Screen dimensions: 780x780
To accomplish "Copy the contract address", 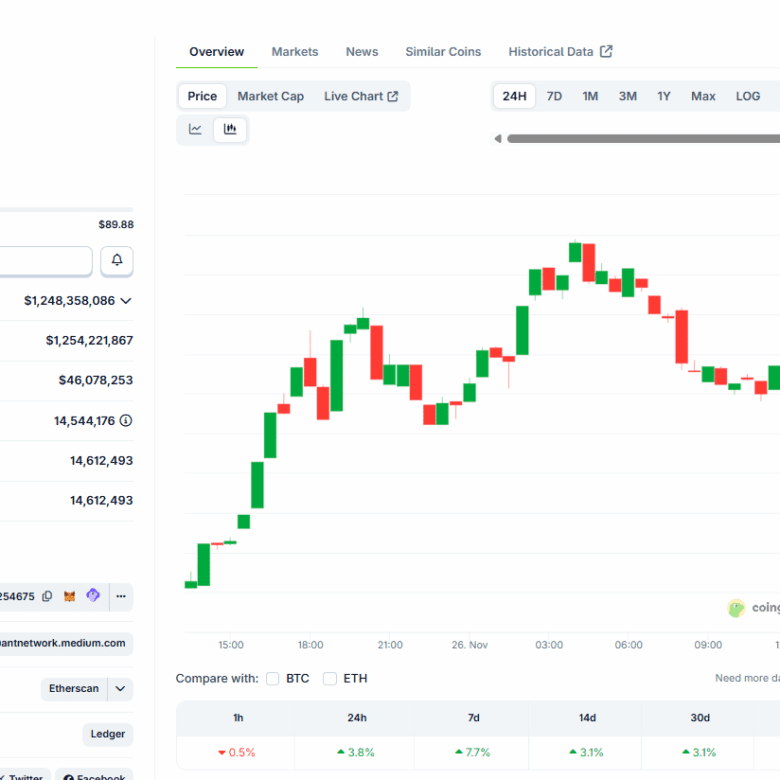I will pos(47,596).
